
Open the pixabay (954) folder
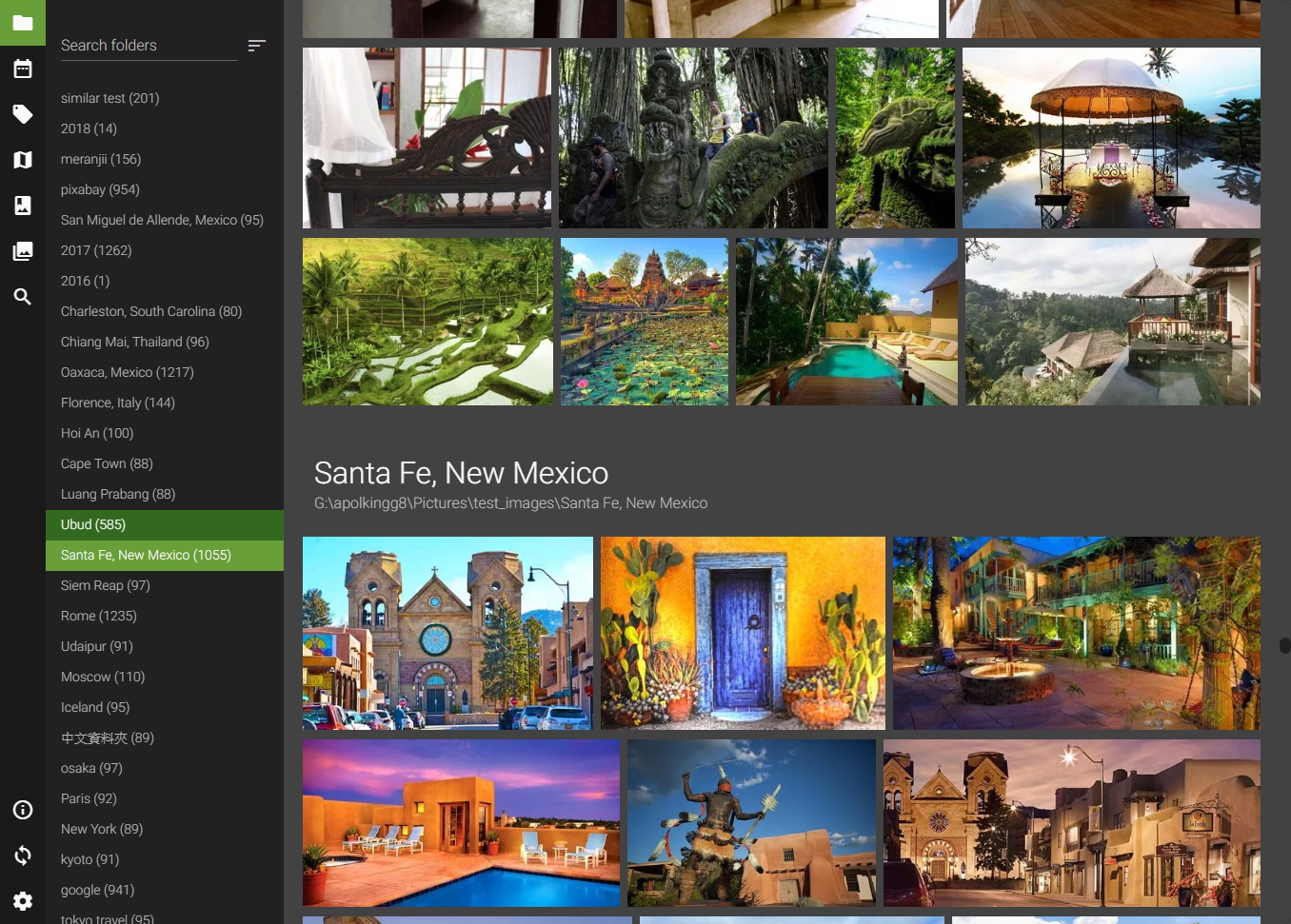click(100, 189)
